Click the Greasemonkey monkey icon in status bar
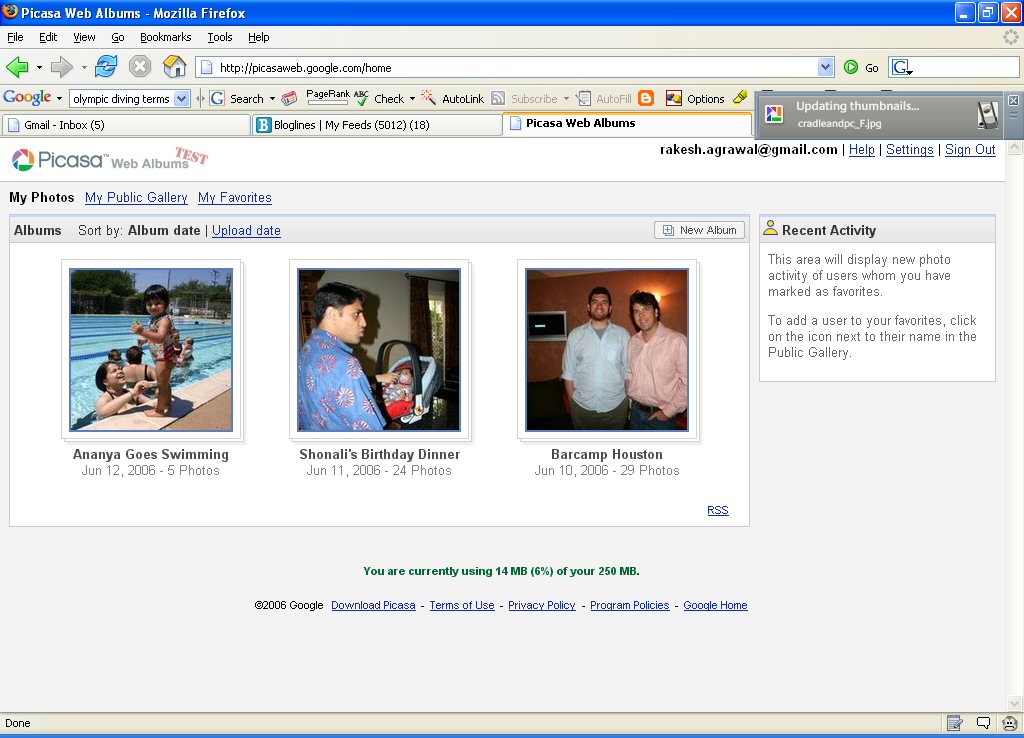This screenshot has width=1024, height=738. click(x=1009, y=723)
